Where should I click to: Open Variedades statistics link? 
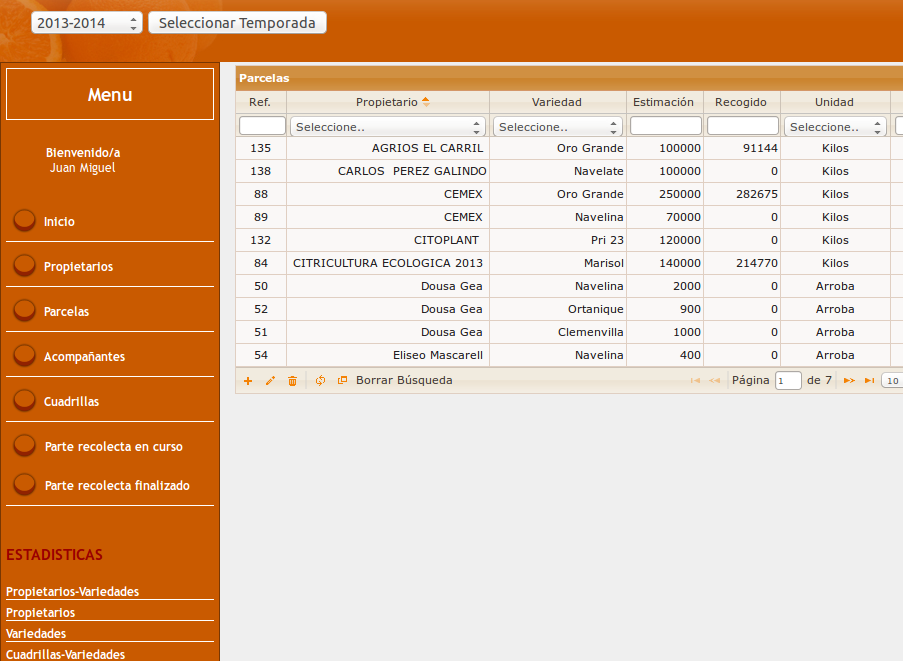tap(36, 633)
